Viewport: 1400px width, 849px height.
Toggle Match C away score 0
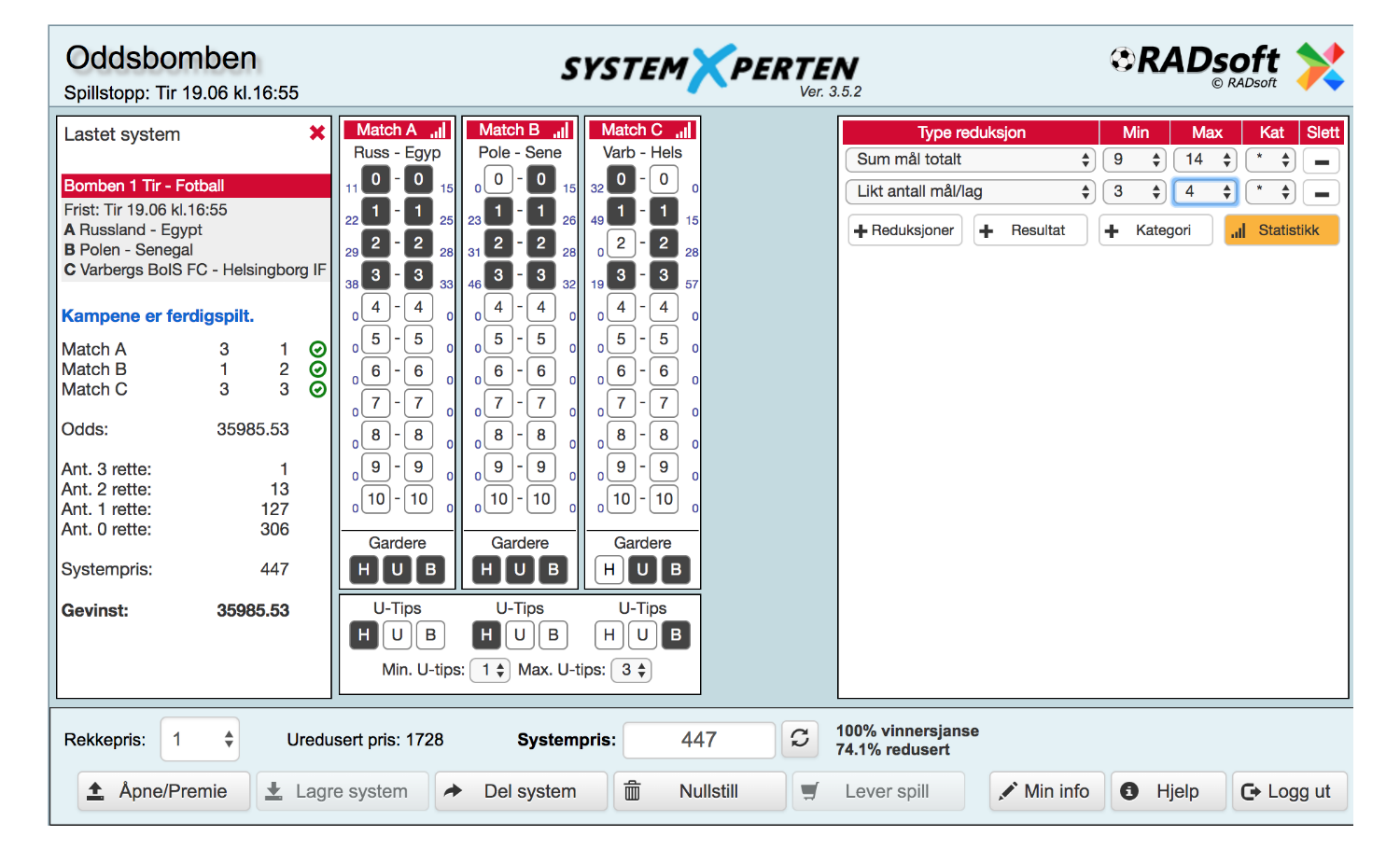click(x=662, y=180)
